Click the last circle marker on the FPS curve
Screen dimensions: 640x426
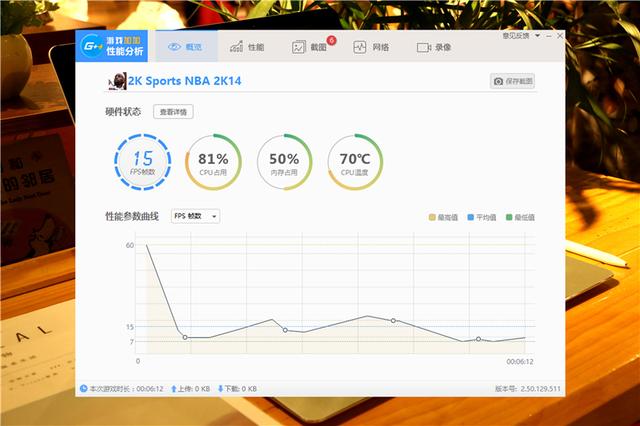click(x=478, y=339)
